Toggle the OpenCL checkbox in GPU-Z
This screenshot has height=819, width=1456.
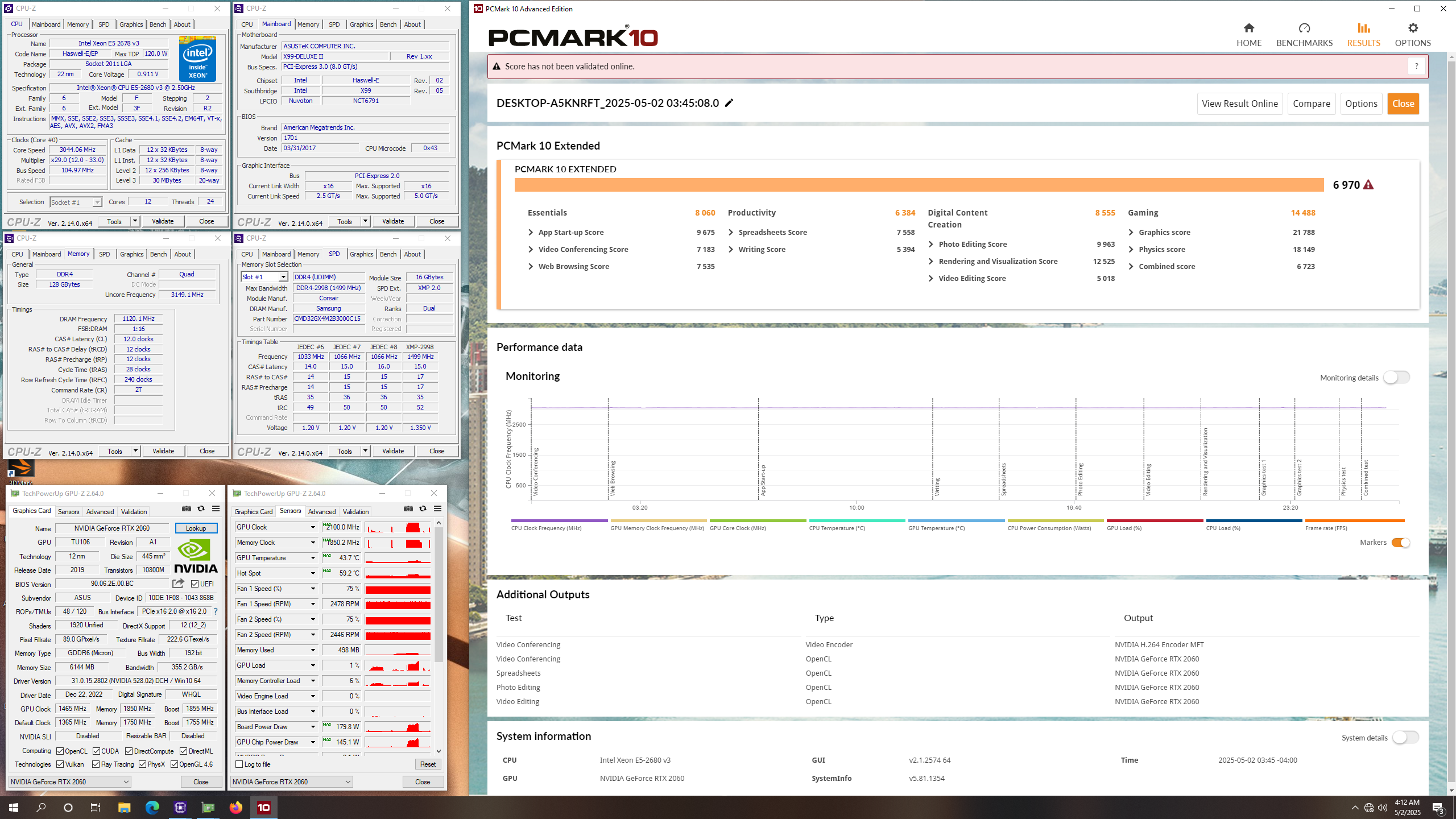pyautogui.click(x=60, y=751)
